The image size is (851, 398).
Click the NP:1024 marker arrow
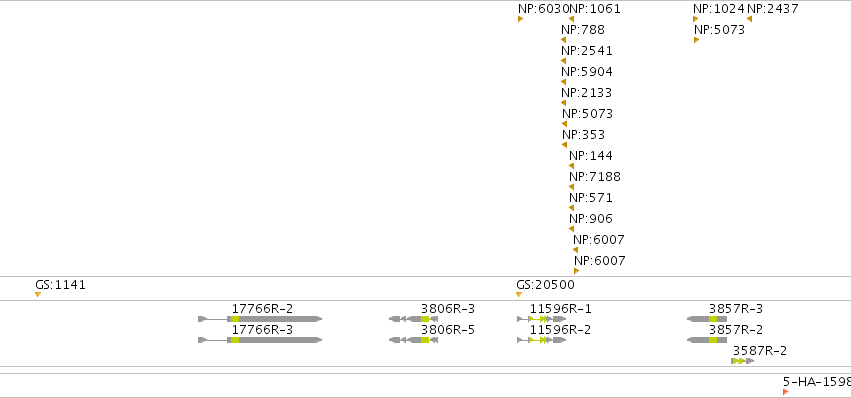696,19
